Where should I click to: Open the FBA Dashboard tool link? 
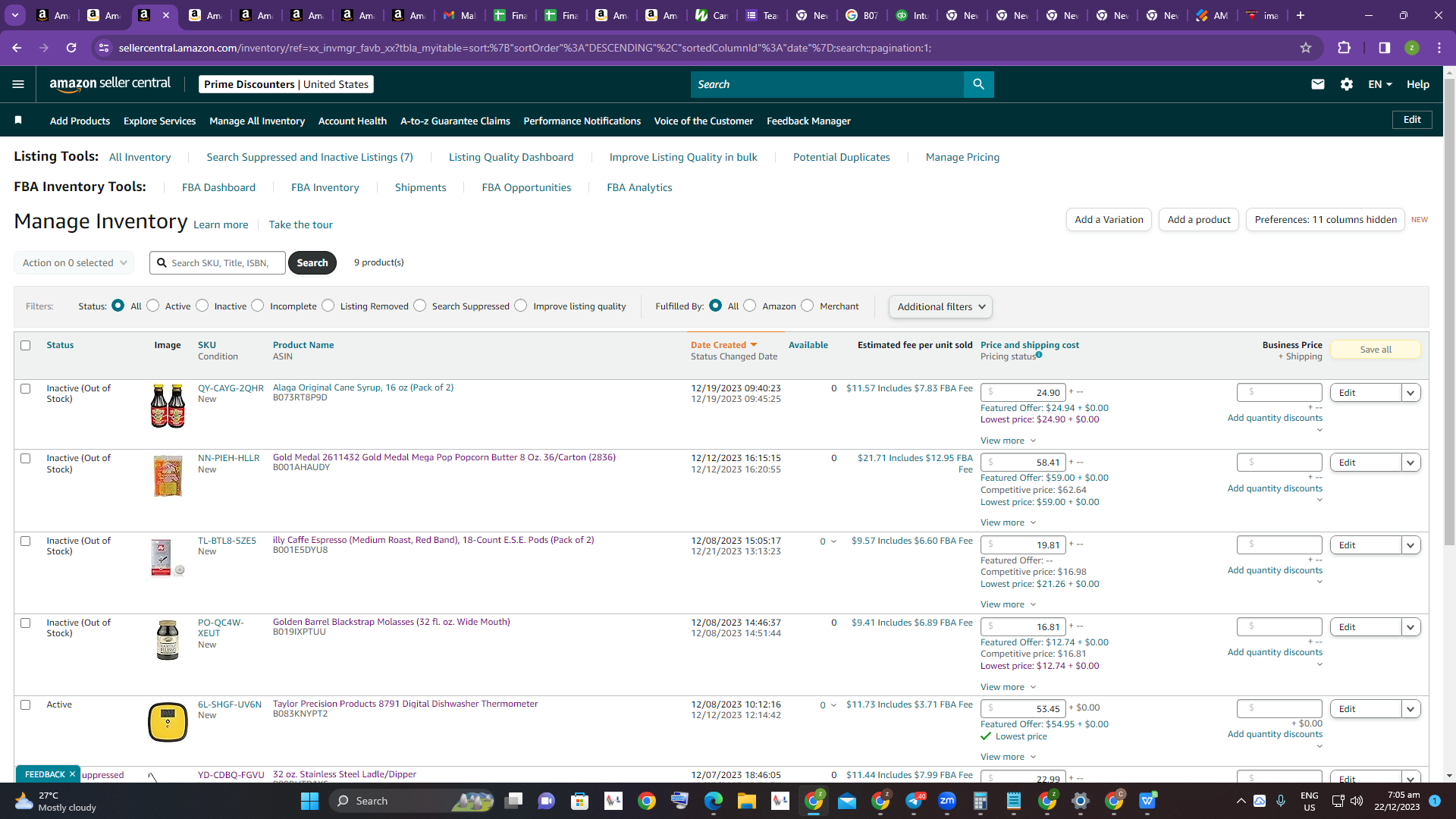coord(218,187)
